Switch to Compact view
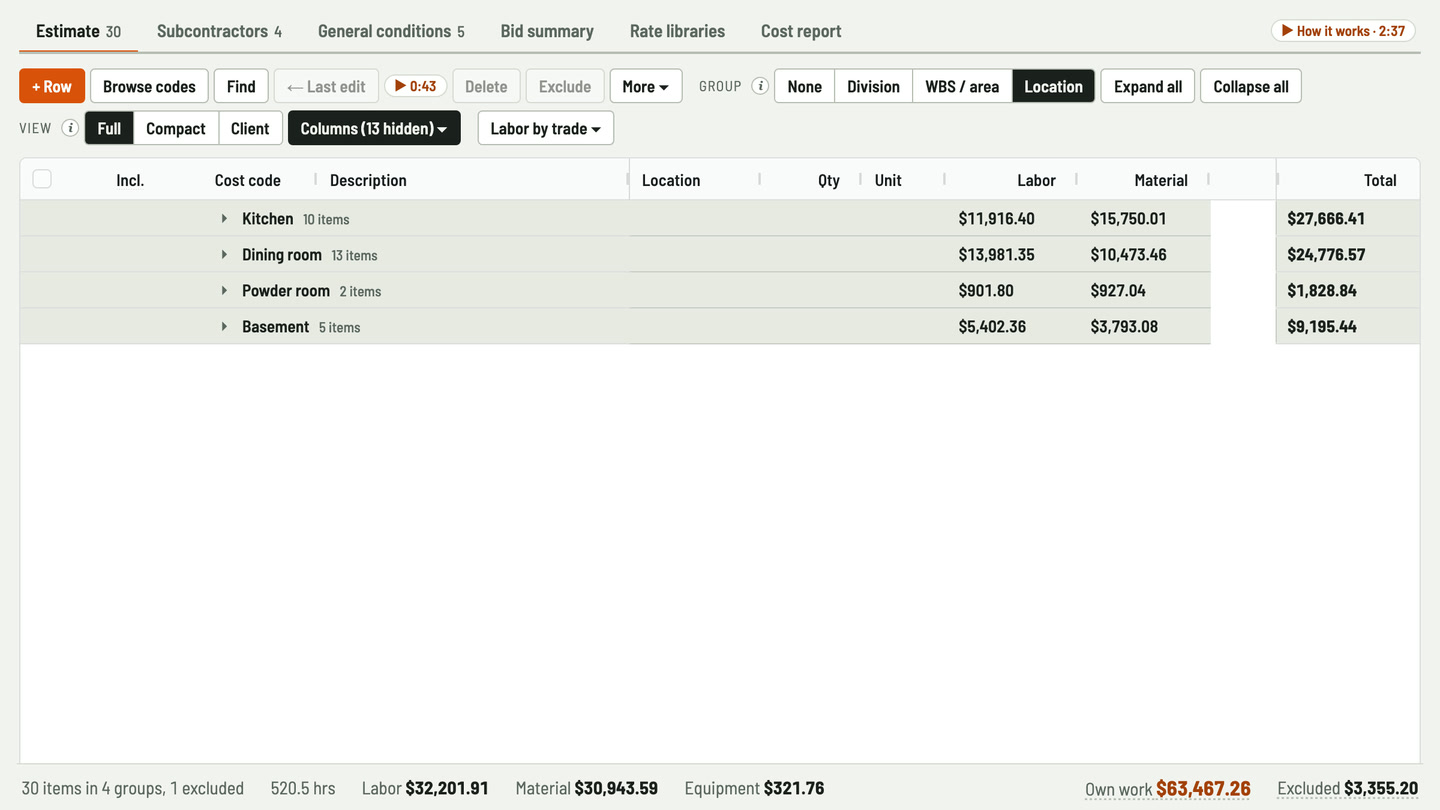Image resolution: width=1440 pixels, height=810 pixels. 176,128
